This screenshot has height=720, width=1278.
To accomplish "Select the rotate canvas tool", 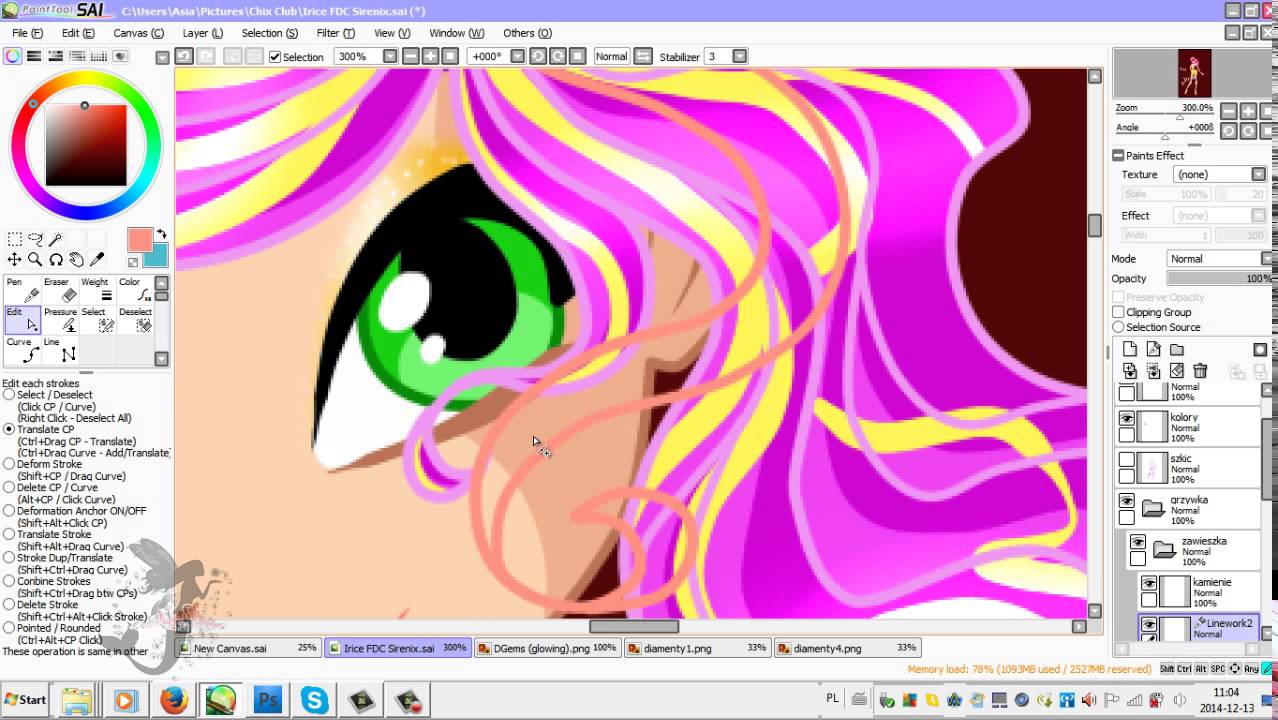I will point(56,260).
